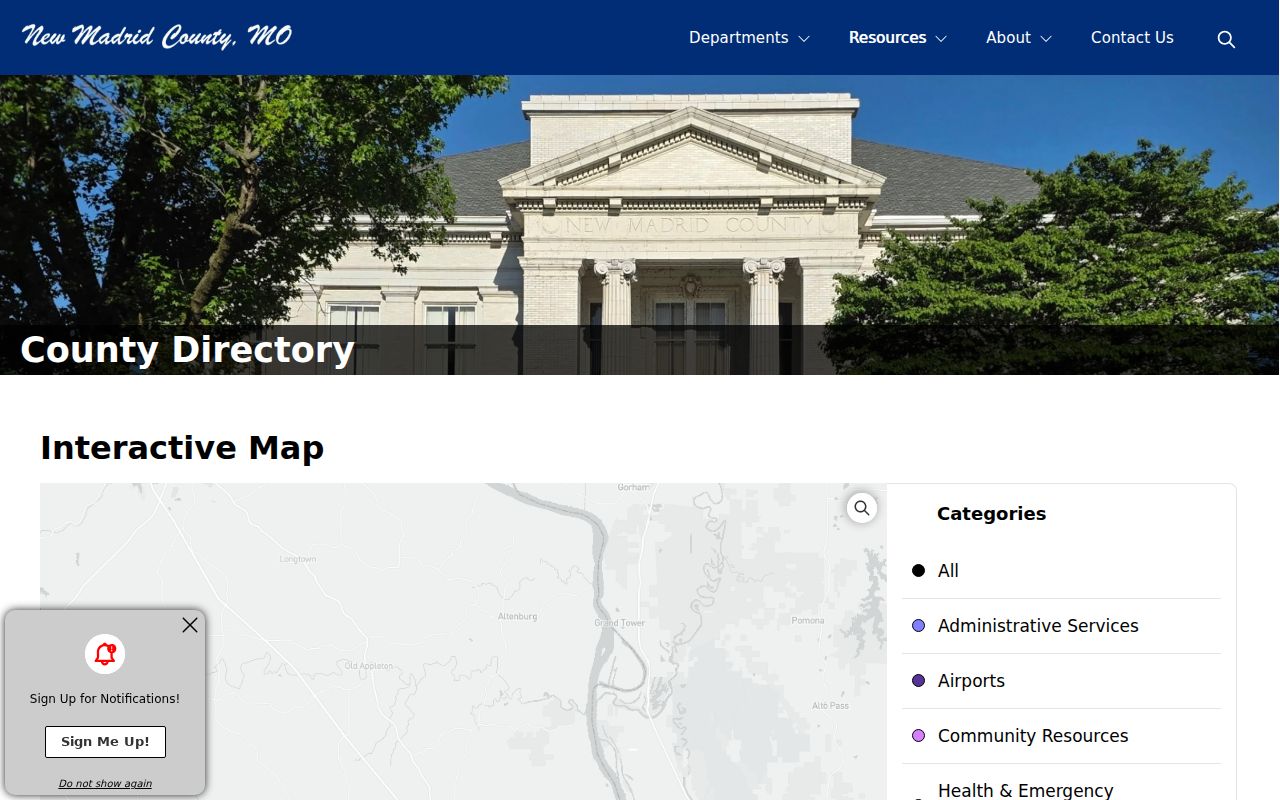Open the site search magnifier icon

point(1226,39)
